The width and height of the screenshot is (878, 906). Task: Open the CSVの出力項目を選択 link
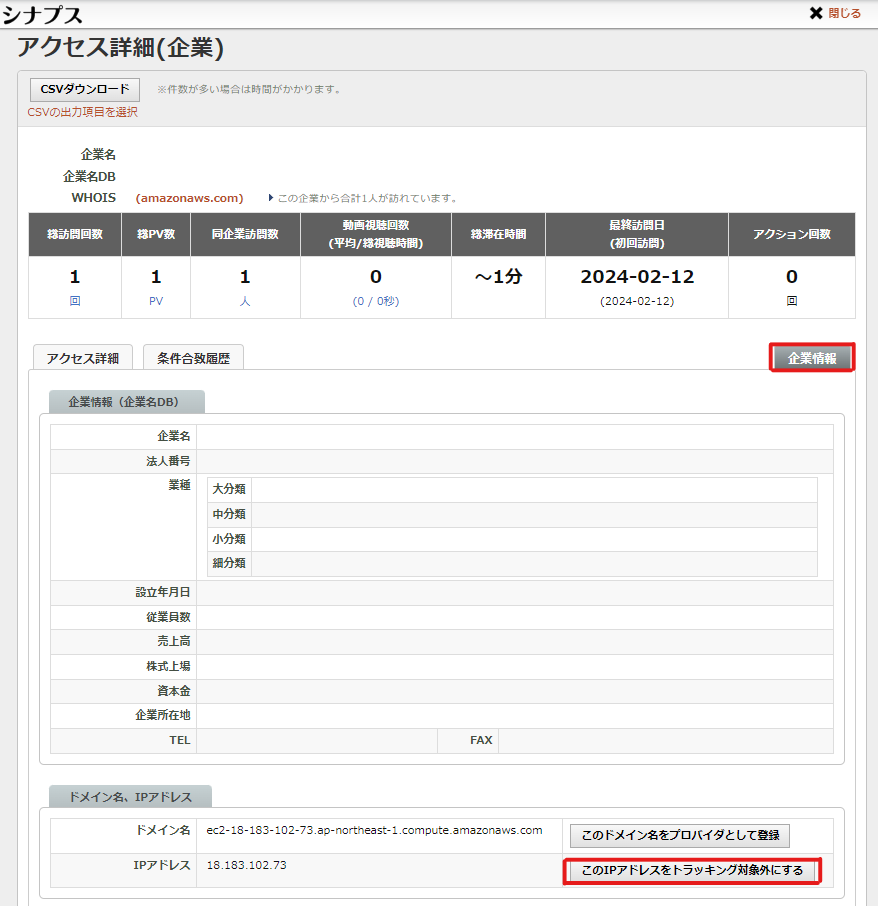[83, 112]
